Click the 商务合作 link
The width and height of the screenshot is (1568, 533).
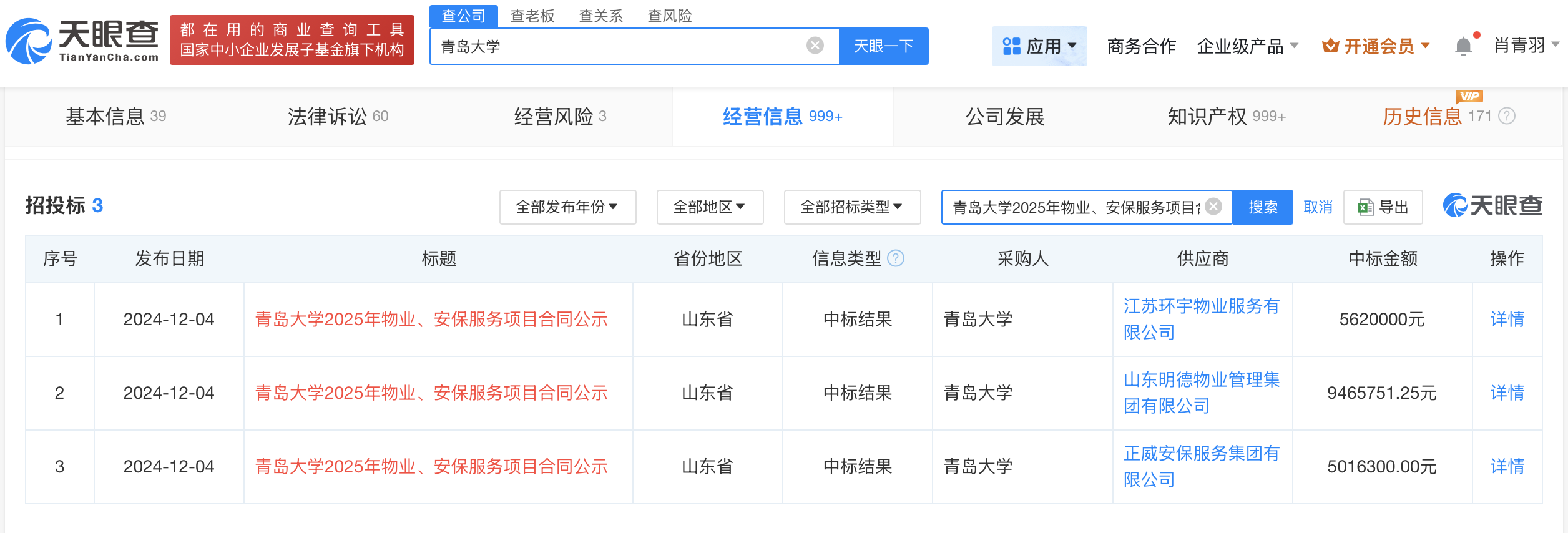(1142, 46)
